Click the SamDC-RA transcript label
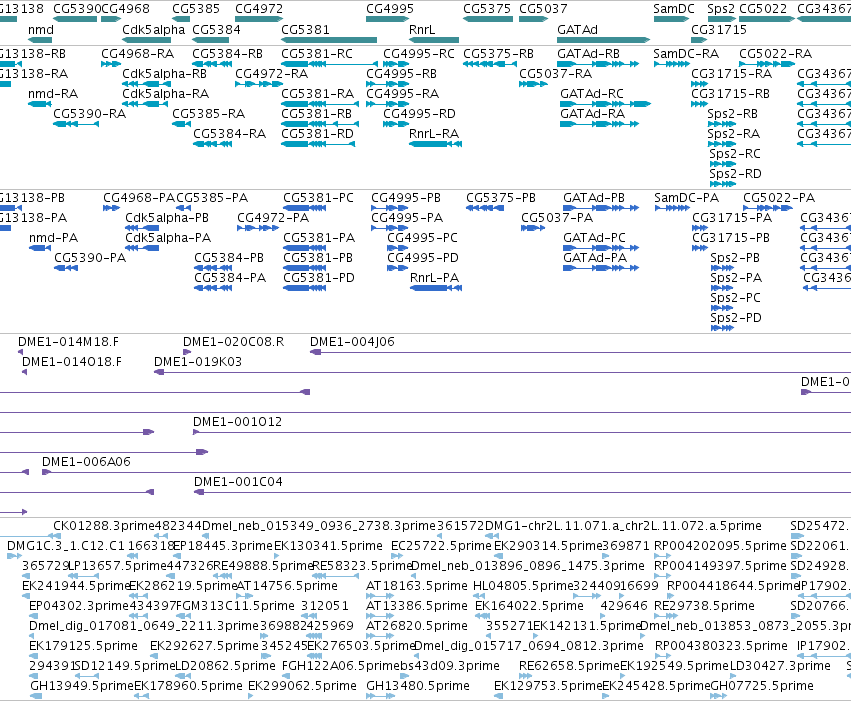This screenshot has height=701, width=851. pyautogui.click(x=686, y=54)
